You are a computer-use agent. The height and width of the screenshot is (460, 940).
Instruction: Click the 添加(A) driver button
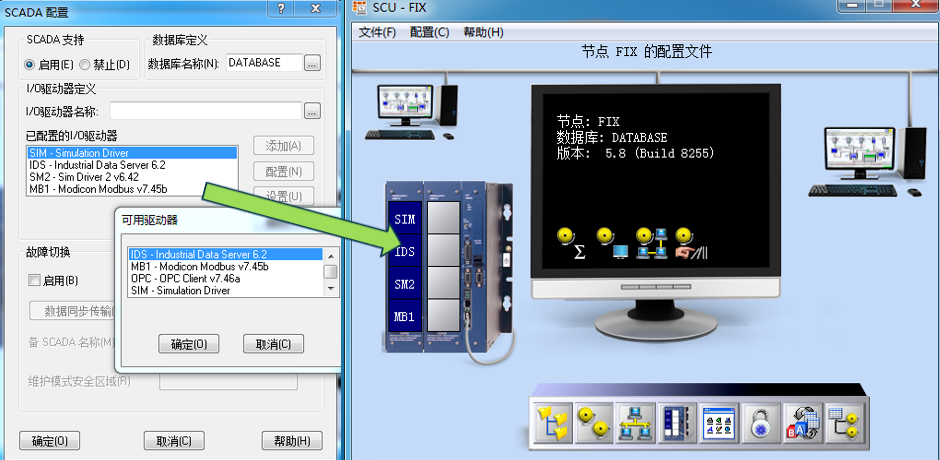[x=284, y=146]
